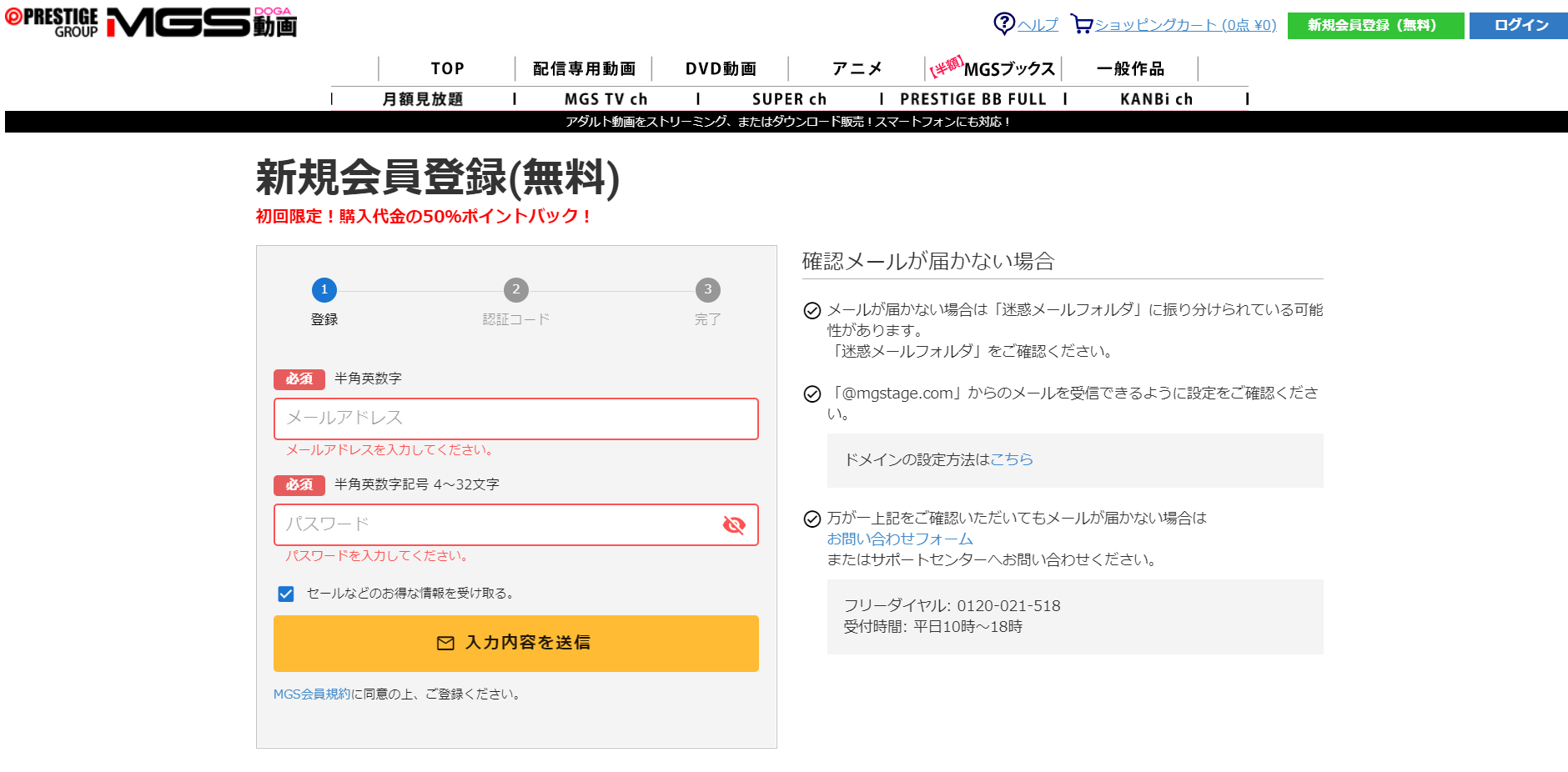Click 受付時間: 平日10時～18時 text
Image resolution: width=1568 pixels, height=772 pixels.
click(x=932, y=627)
